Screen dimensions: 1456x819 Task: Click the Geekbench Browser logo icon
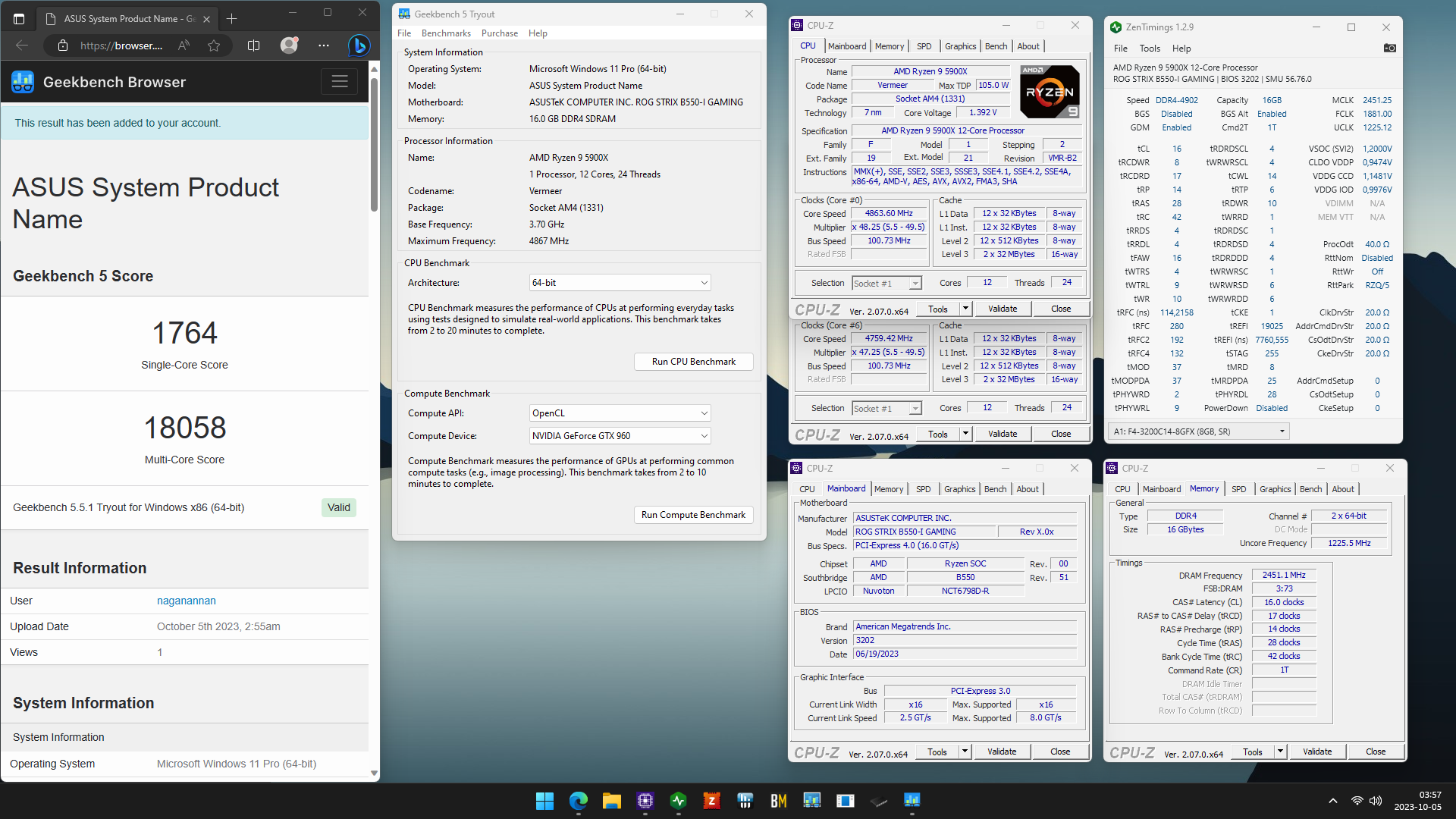coord(23,82)
